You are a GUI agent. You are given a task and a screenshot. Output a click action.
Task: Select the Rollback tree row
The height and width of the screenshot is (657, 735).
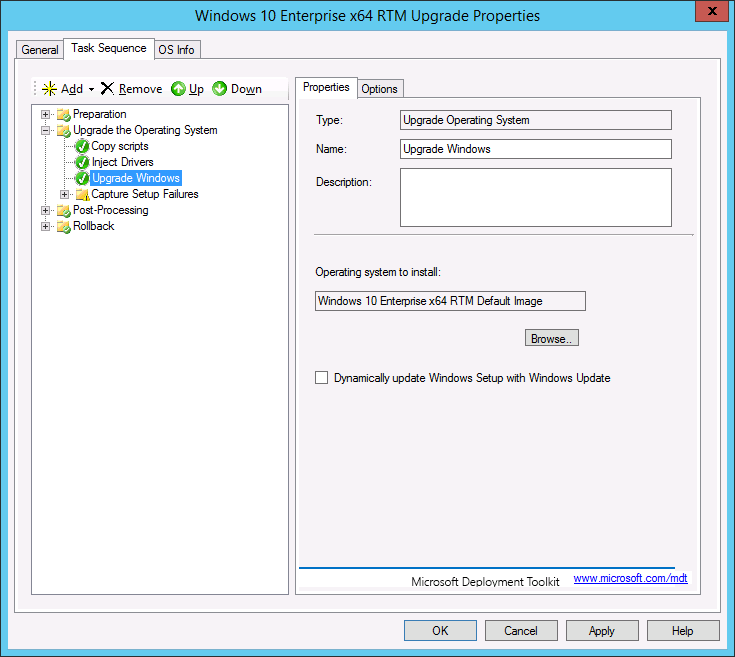94,226
